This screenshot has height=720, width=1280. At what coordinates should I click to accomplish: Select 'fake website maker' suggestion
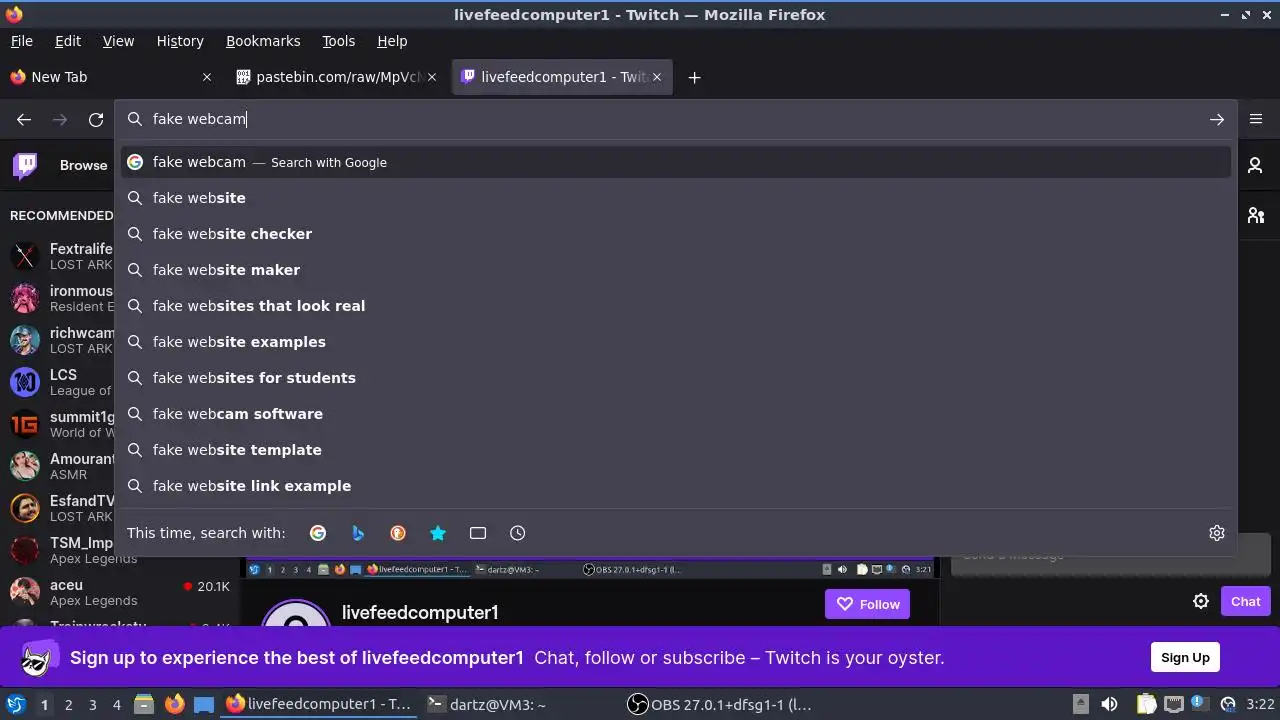676,270
